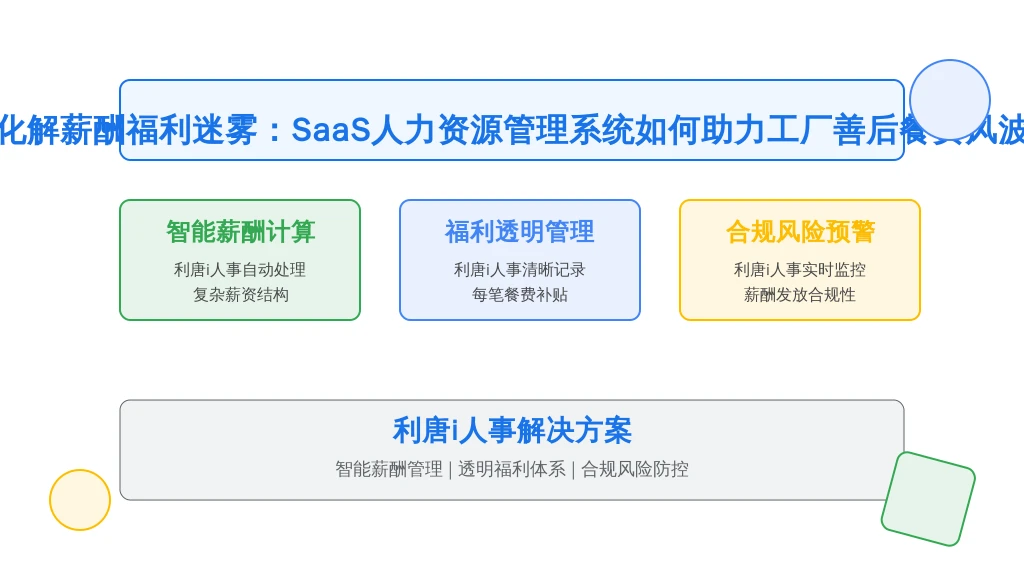Image resolution: width=1024 pixels, height=576 pixels.
Task: Click the 利唐i人事解决方案 title
Action: coord(512,431)
